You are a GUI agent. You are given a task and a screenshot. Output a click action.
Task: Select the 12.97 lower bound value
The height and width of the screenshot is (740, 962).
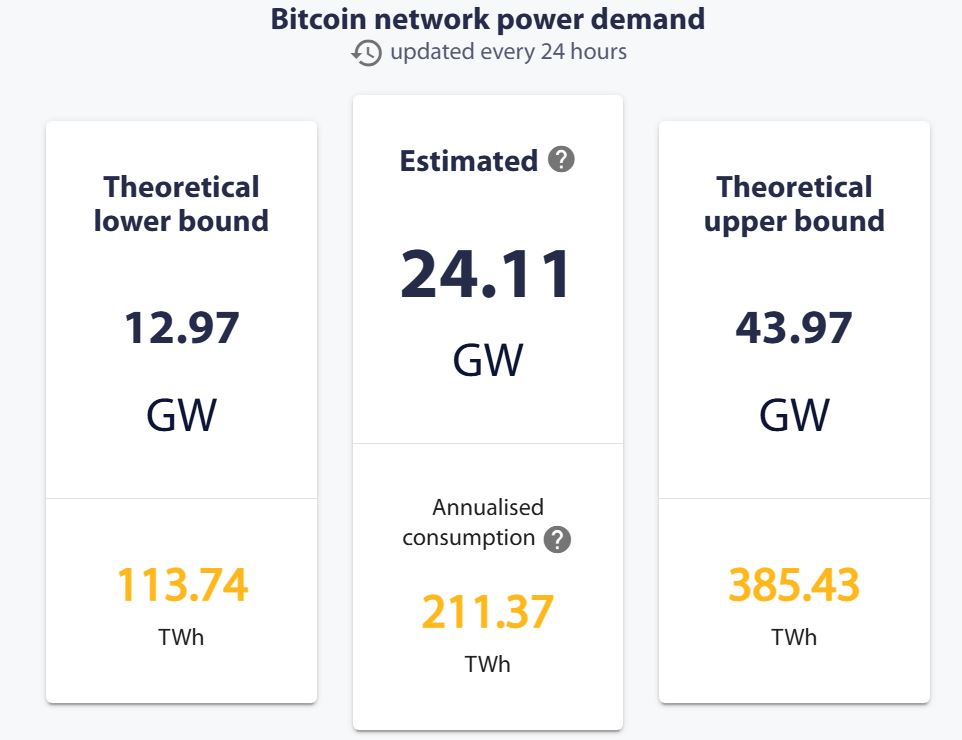click(181, 328)
